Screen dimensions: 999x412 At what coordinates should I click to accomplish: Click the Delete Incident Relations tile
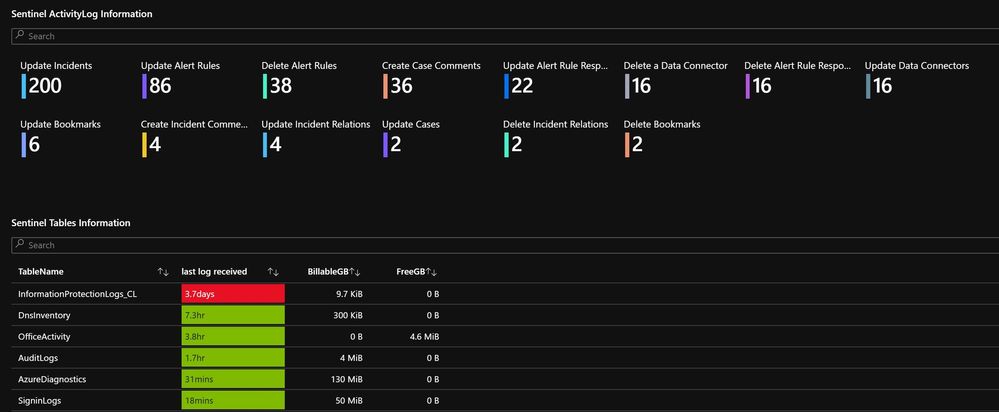pyautogui.click(x=556, y=138)
